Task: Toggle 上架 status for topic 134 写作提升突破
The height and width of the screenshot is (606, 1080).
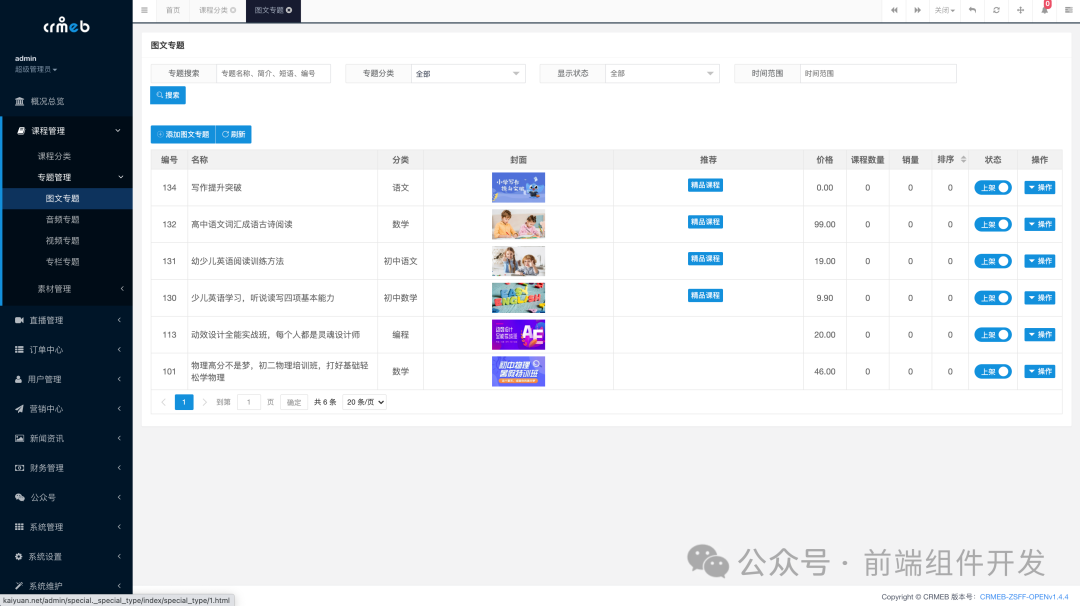Action: (x=992, y=187)
